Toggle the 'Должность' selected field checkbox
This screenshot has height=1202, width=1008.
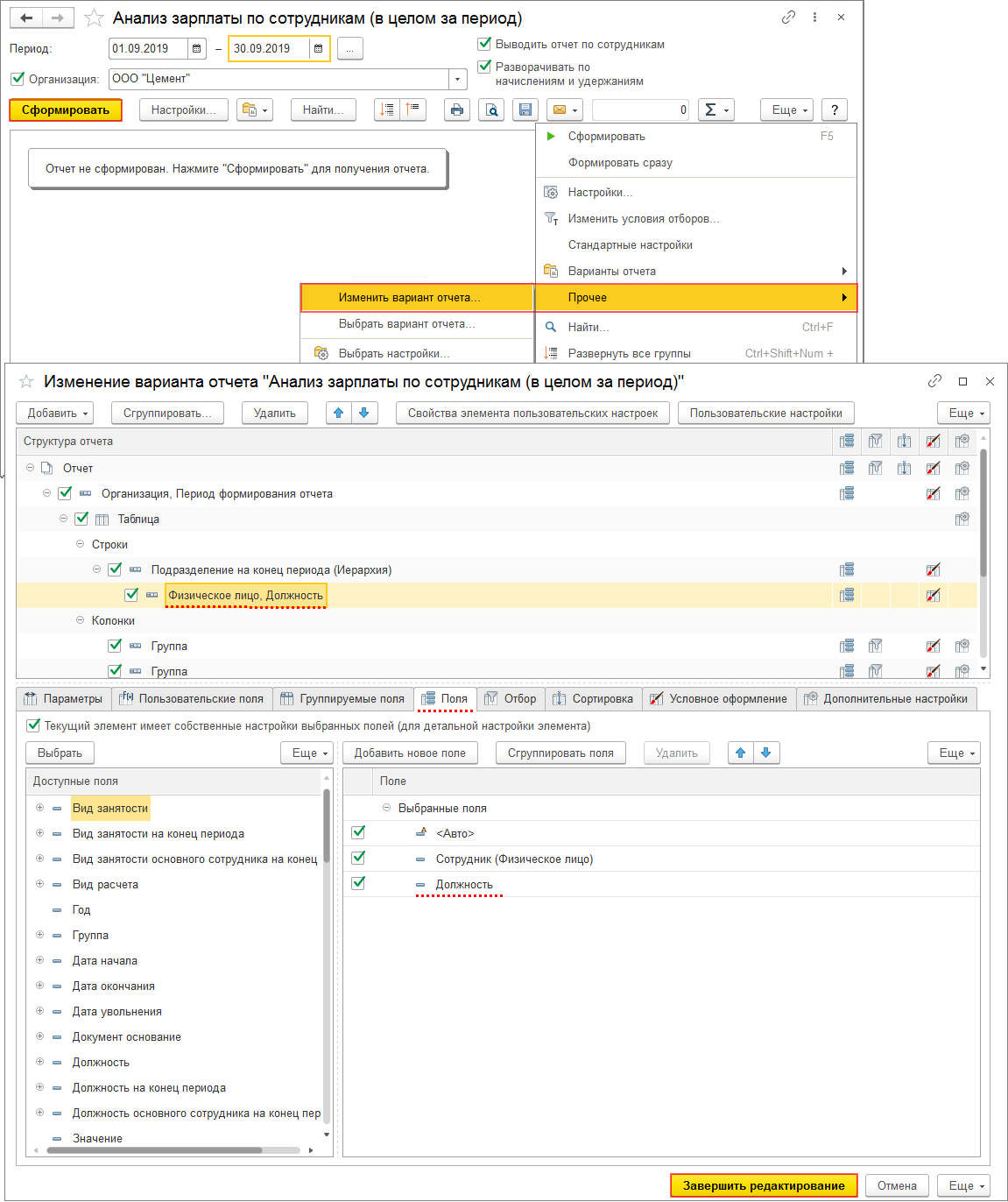pyautogui.click(x=358, y=883)
